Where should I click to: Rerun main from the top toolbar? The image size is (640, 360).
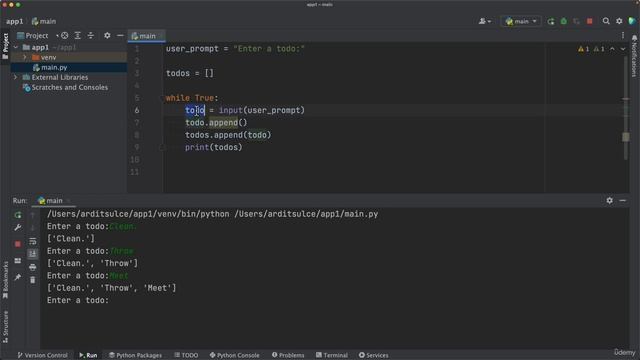[551, 21]
